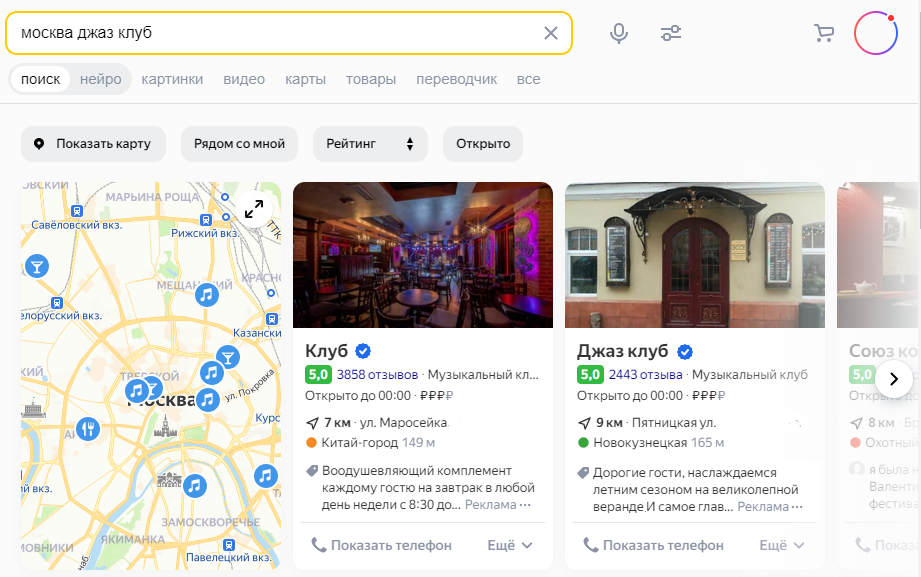Click the Павелецкий вокзал station icon
This screenshot has width=921, height=577.
[229, 545]
